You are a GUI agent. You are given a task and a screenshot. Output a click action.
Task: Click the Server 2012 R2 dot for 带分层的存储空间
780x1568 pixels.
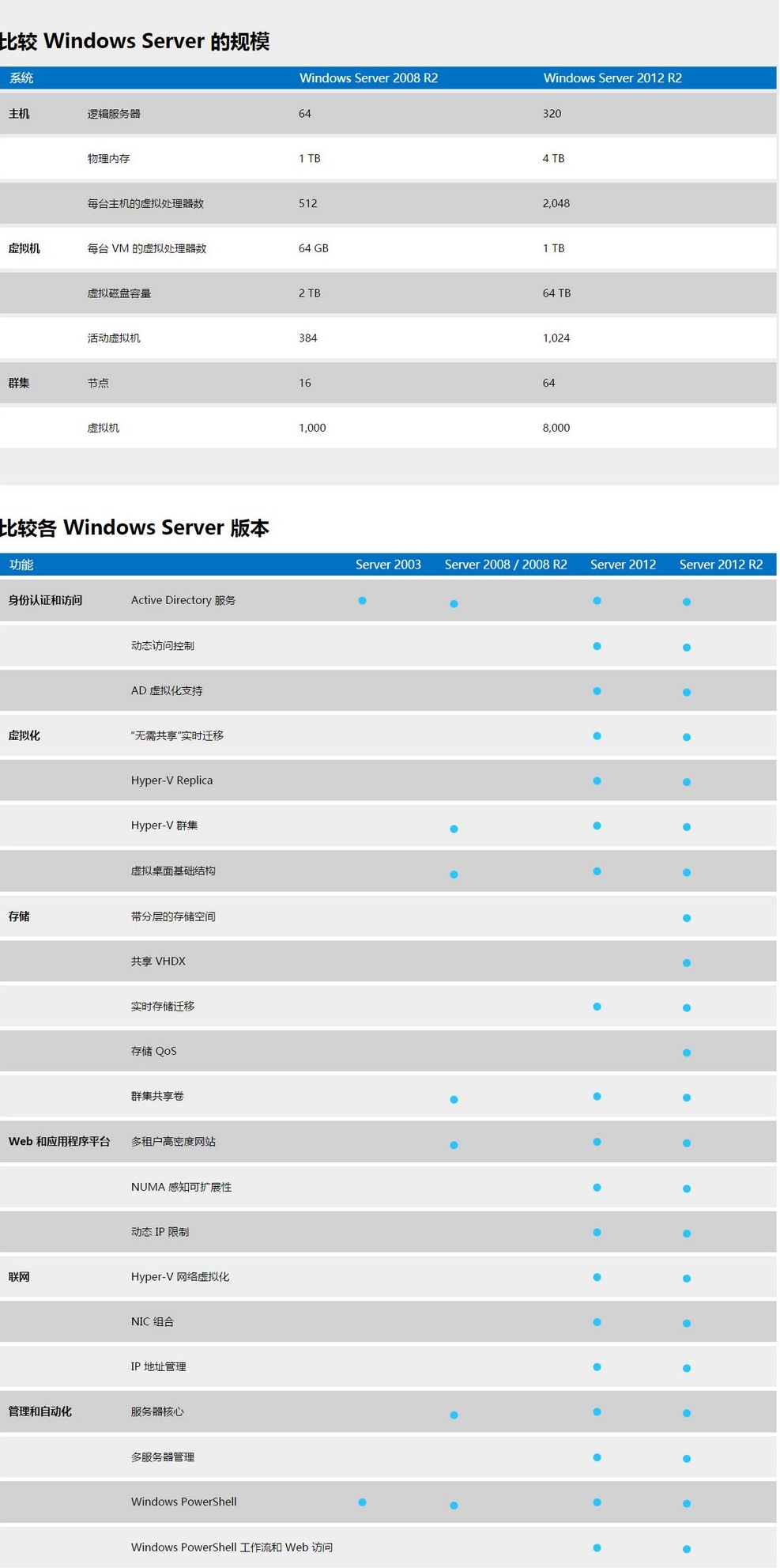coord(687,918)
